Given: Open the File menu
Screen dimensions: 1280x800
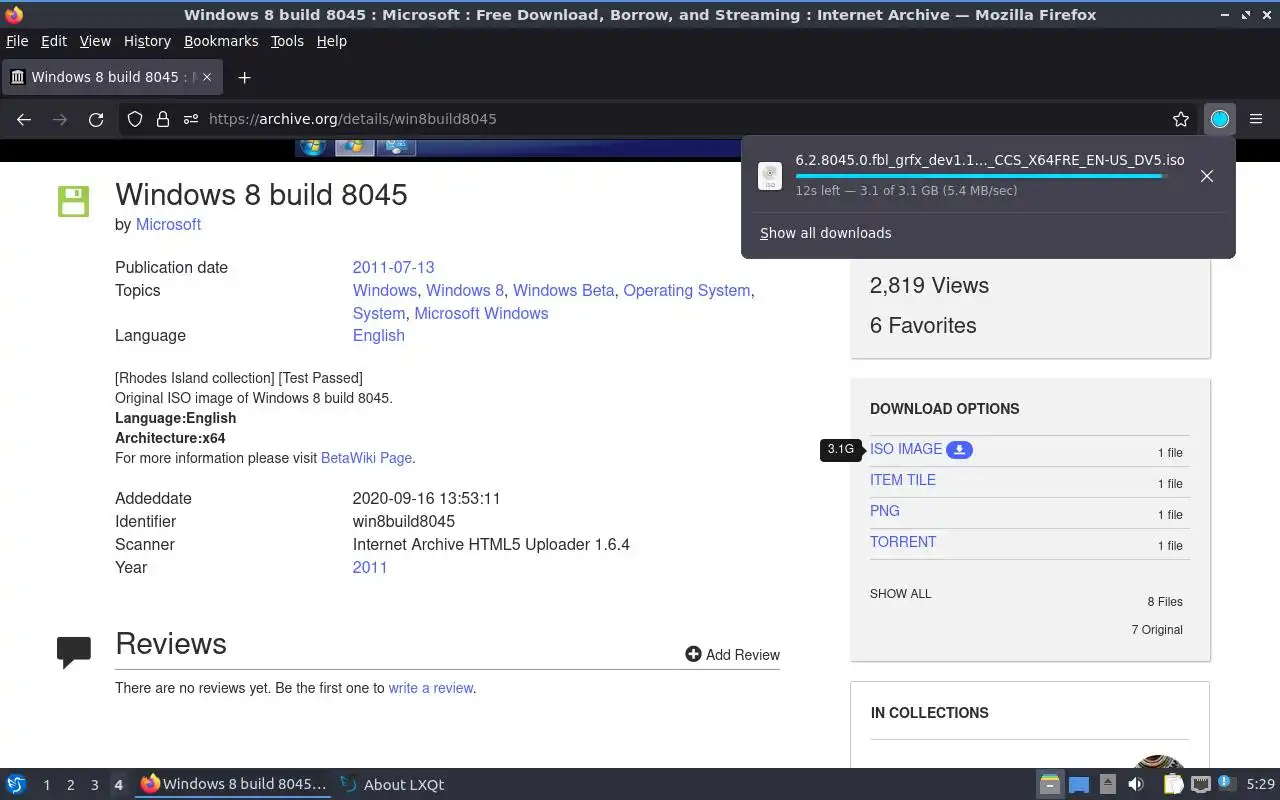Looking at the screenshot, I should pos(17,41).
